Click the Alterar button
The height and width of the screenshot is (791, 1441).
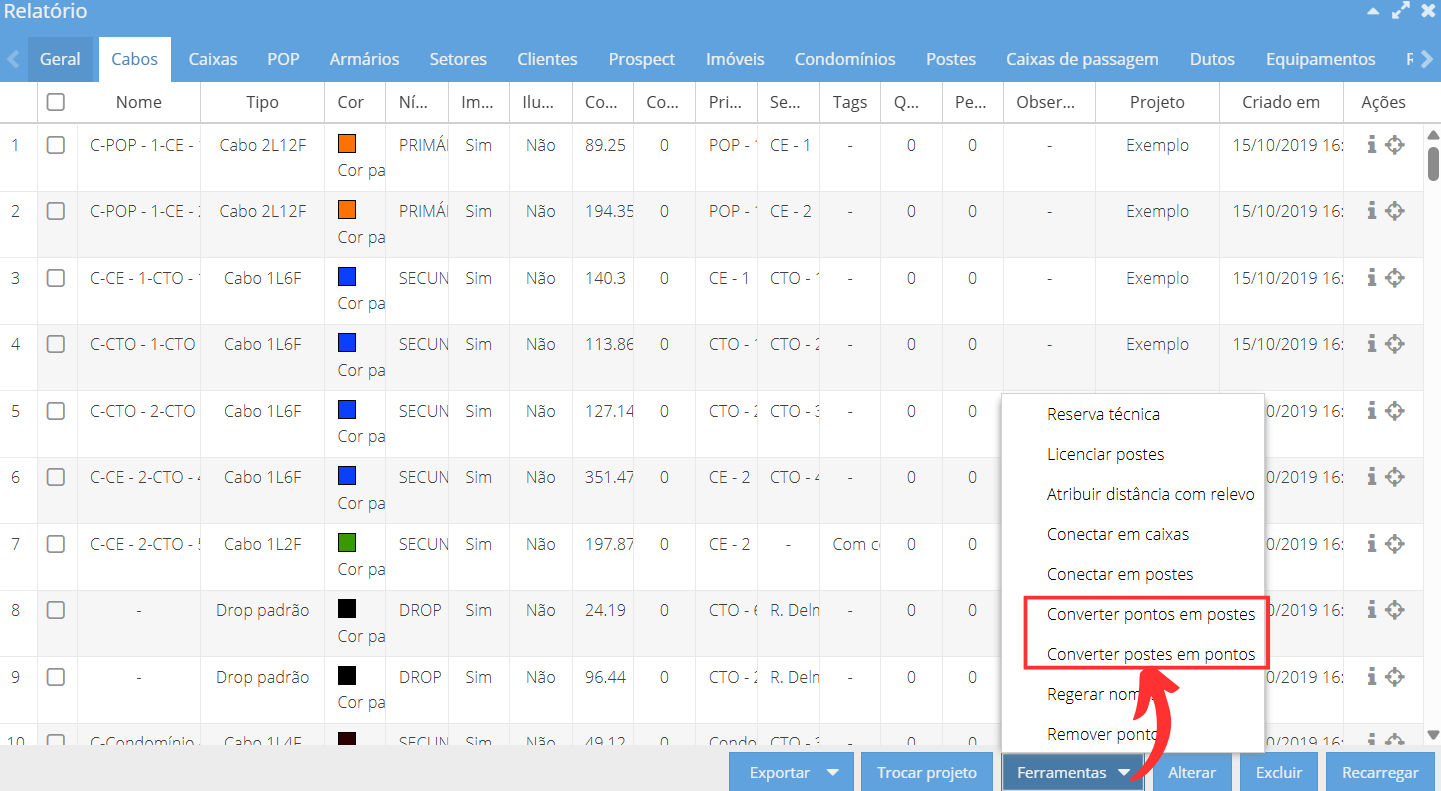(1192, 772)
